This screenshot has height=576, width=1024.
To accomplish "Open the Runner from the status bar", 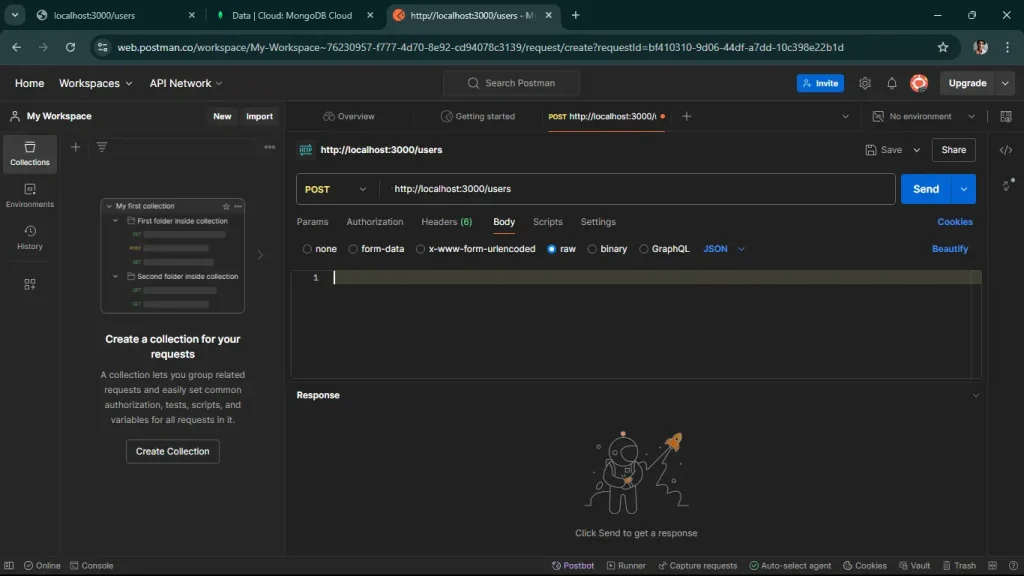I will tap(626, 565).
